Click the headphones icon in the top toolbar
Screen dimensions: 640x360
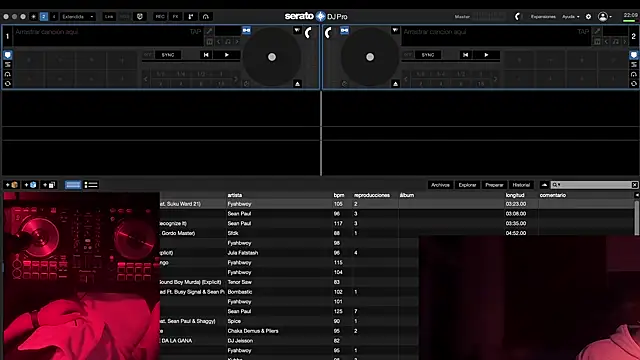point(206,17)
